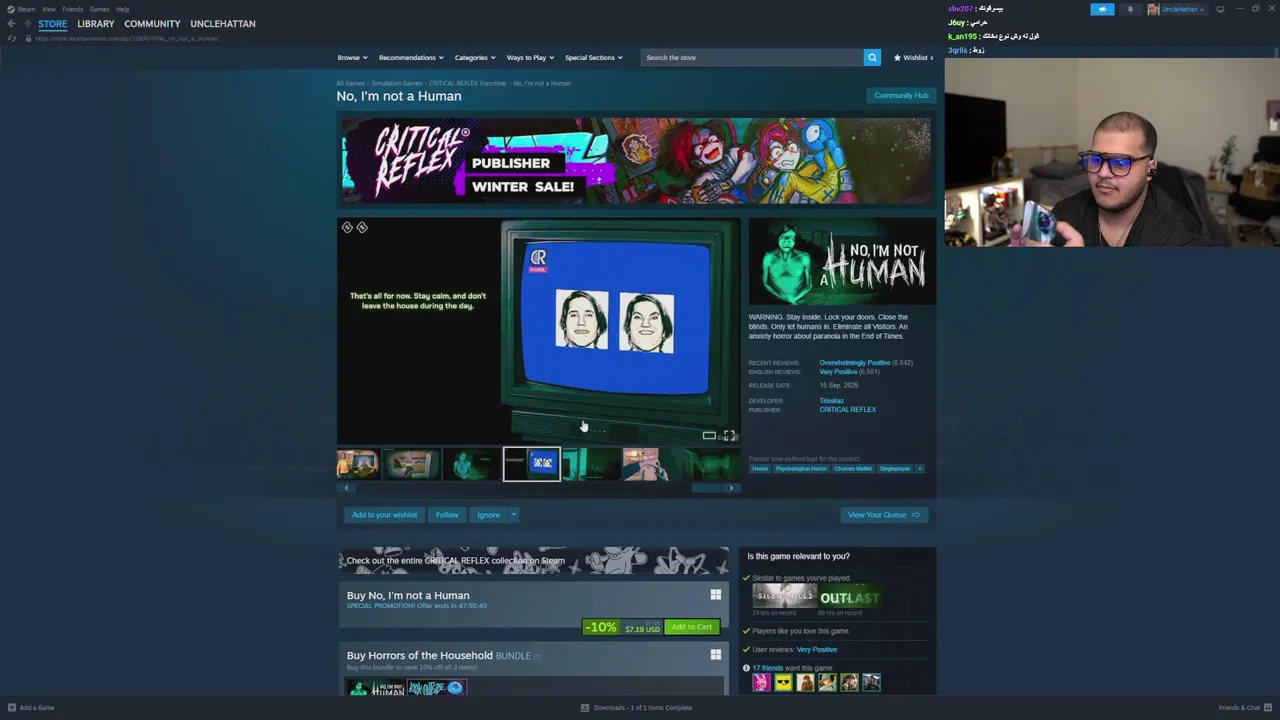
Task: Open the blue announcements megaphone button
Action: click(x=1102, y=9)
